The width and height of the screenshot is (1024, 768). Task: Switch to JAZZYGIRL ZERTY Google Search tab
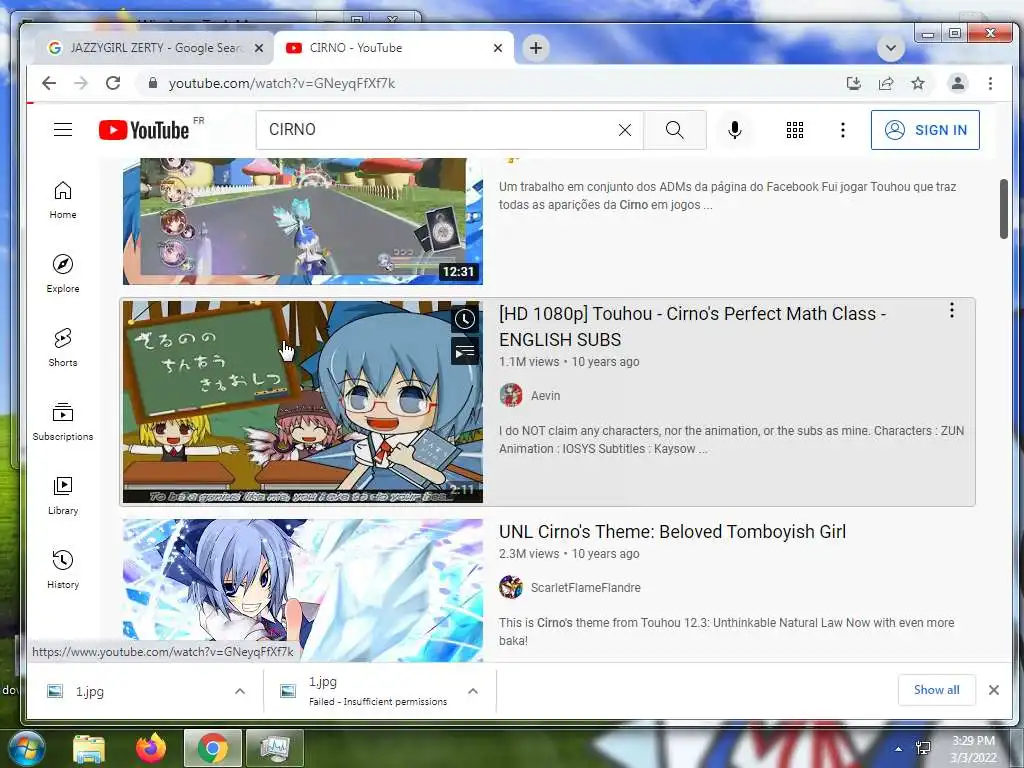point(153,48)
